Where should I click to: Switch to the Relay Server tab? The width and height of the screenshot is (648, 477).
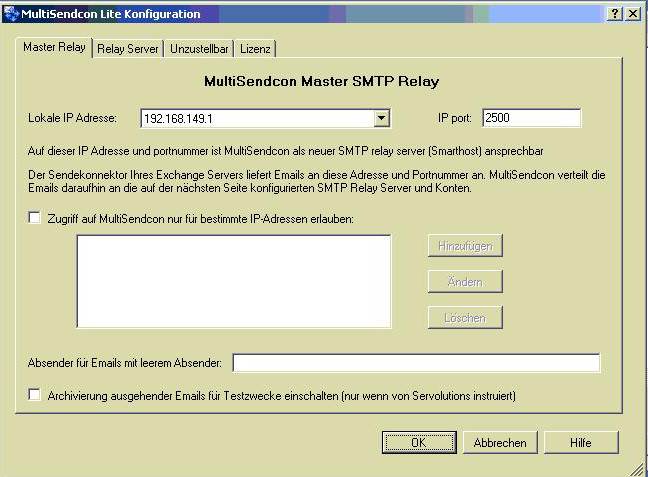click(128, 48)
